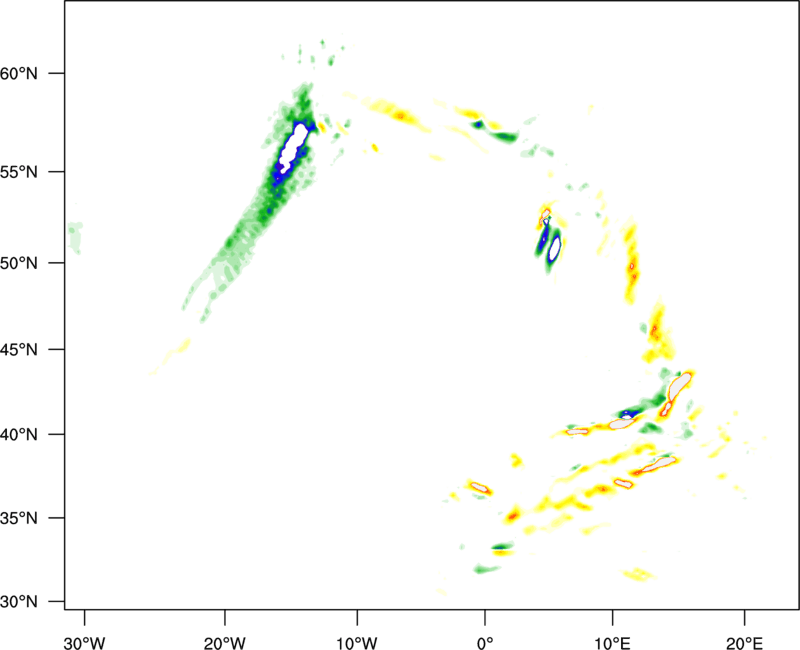This screenshot has height=650, width=800.
Task: Click the 0° longitude label
Action: click(485, 643)
